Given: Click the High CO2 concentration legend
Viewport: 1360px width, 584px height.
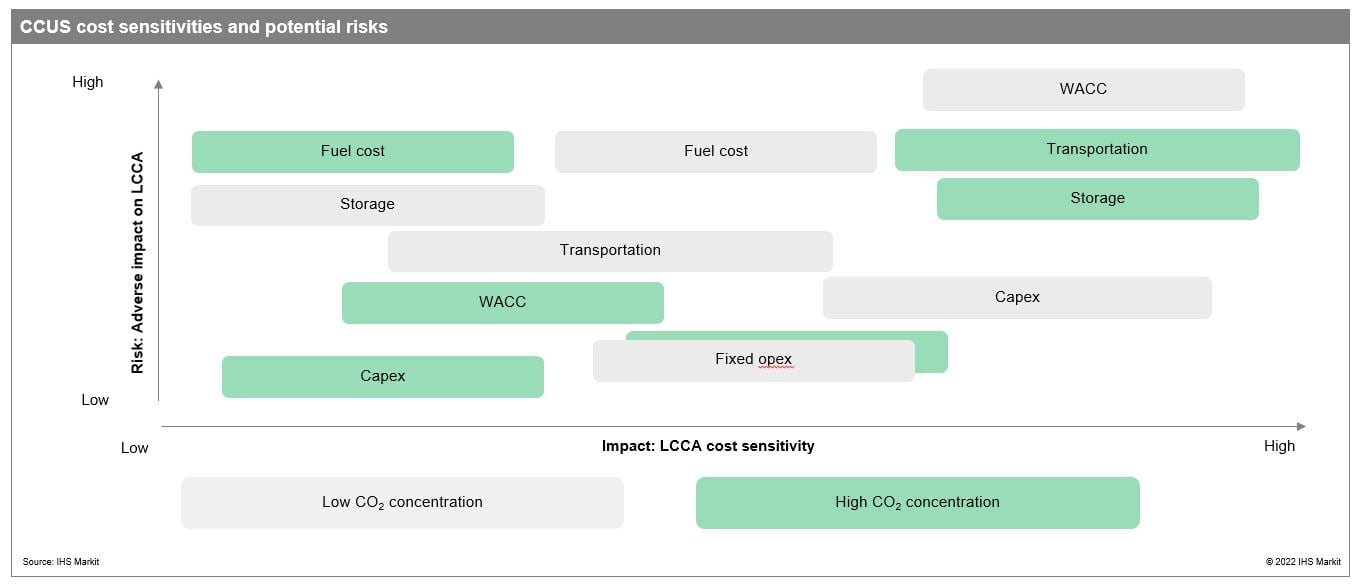Looking at the screenshot, I should pyautogui.click(x=917, y=502).
